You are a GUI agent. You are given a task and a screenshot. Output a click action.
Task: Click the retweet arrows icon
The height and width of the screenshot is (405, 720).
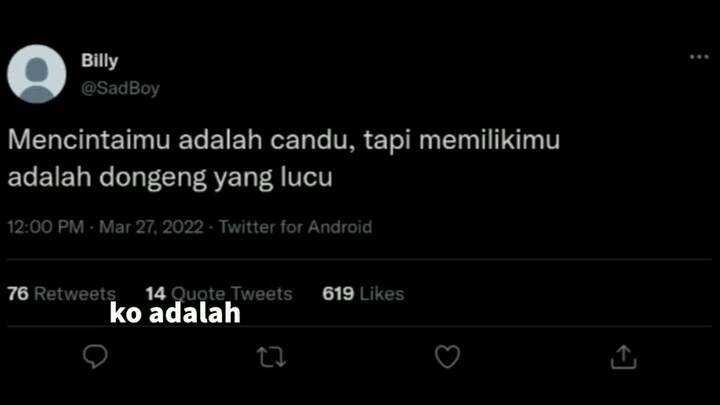(x=271, y=357)
